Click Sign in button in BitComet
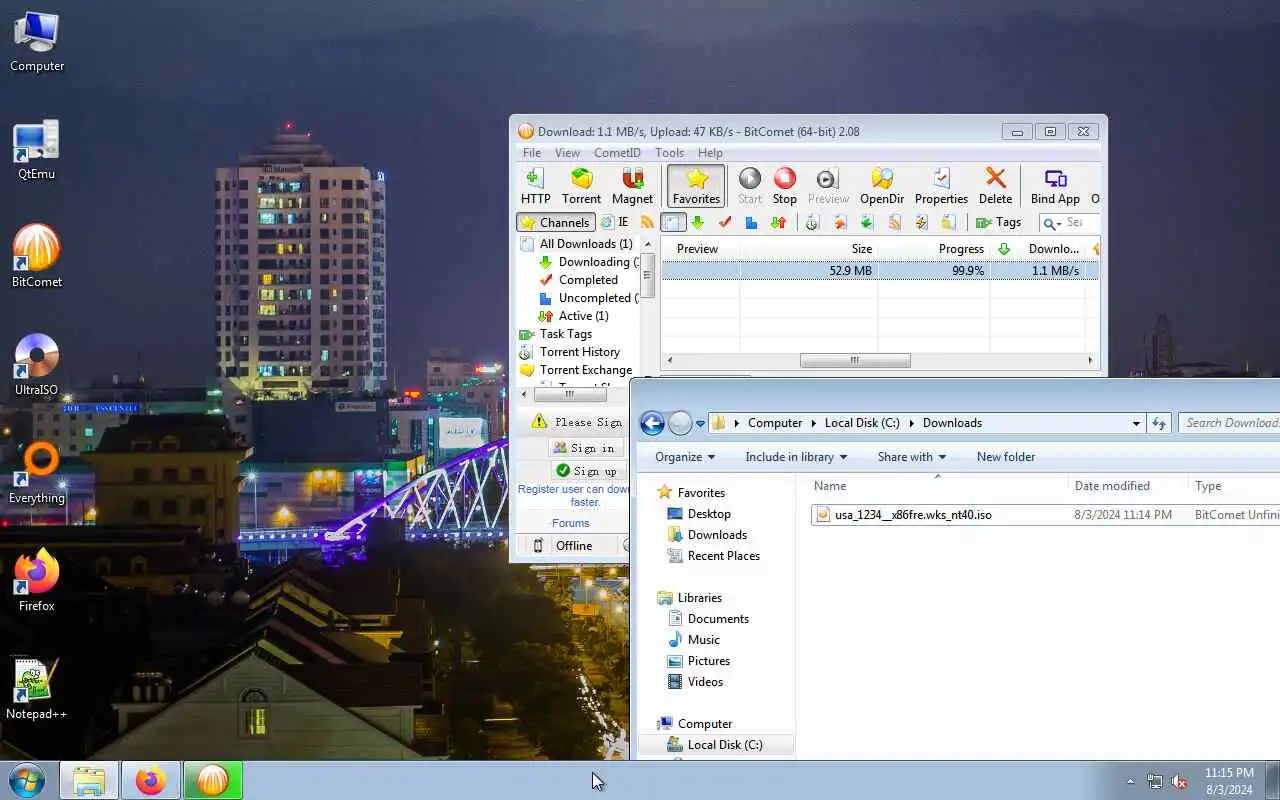Viewport: 1280px width, 800px height. click(586, 448)
